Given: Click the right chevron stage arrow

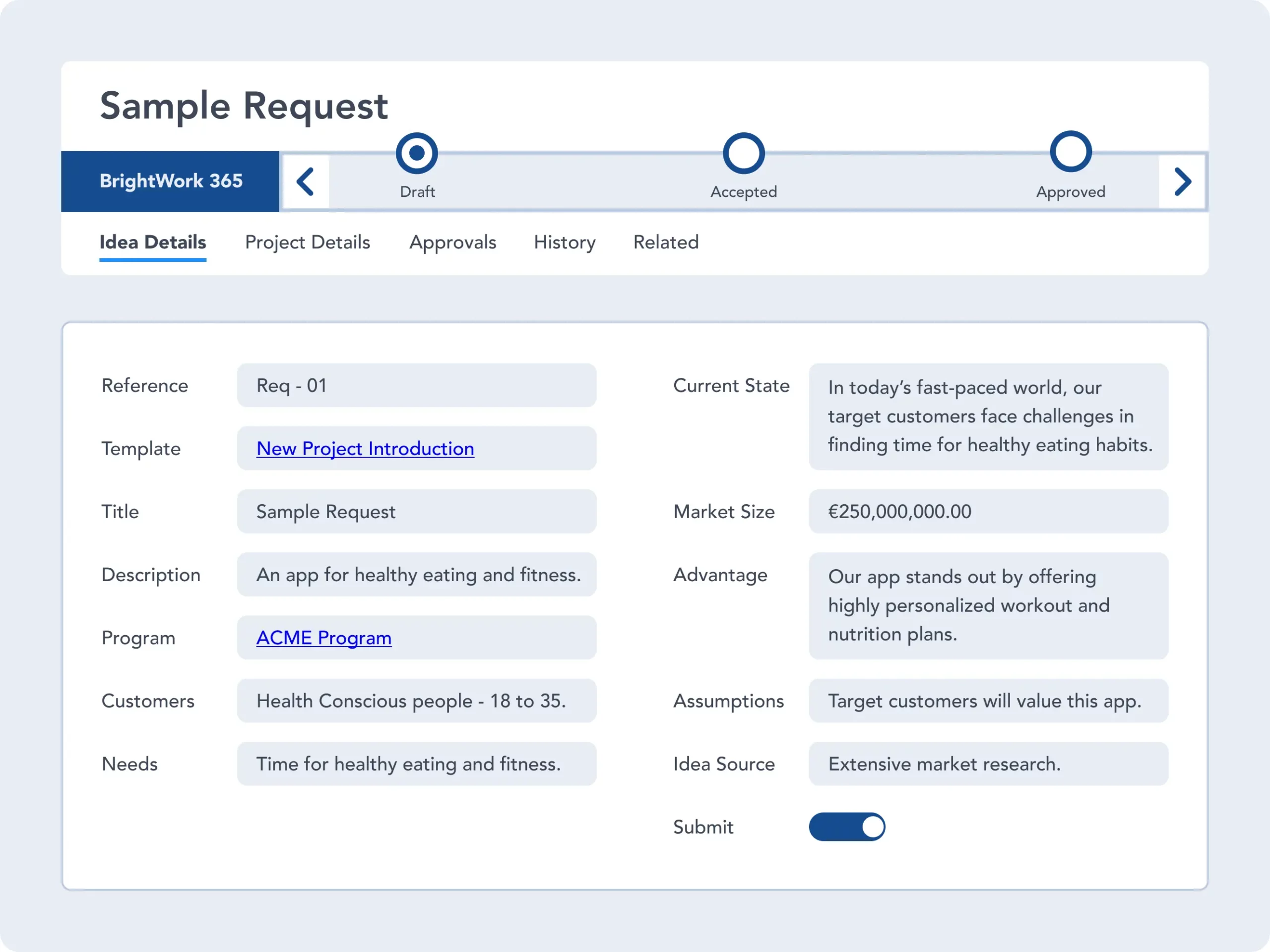Looking at the screenshot, I should coord(1182,182).
